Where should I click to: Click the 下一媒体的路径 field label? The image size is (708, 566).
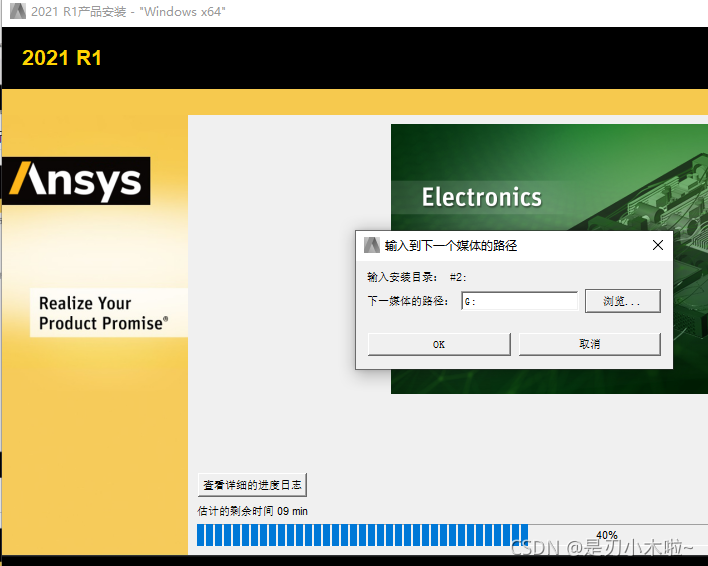tap(408, 301)
